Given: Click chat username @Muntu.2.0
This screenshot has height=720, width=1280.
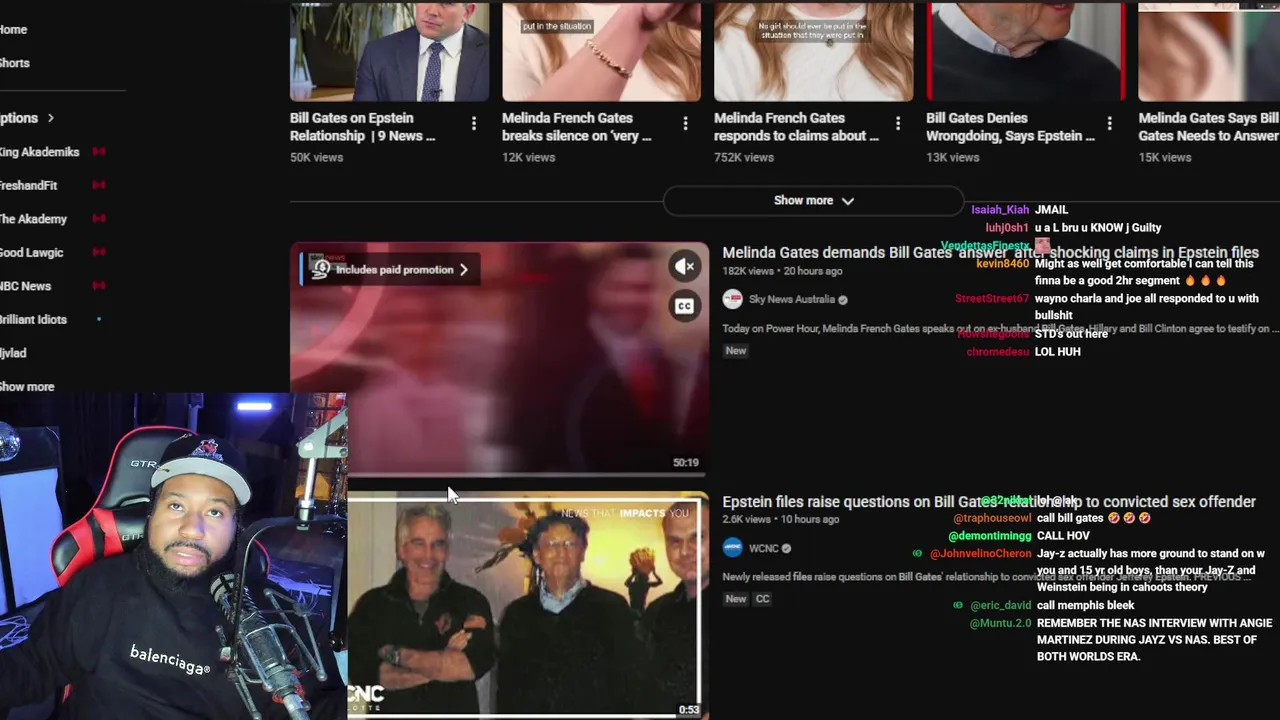Looking at the screenshot, I should (x=1000, y=623).
